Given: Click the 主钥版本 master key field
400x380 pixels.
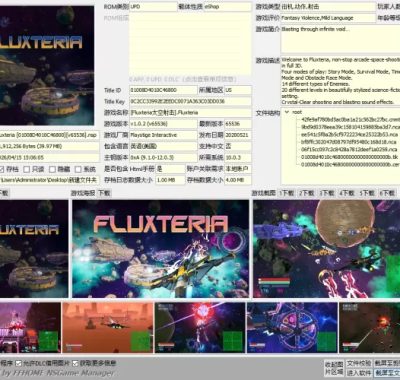Looking at the screenshot, I should 163,158.
